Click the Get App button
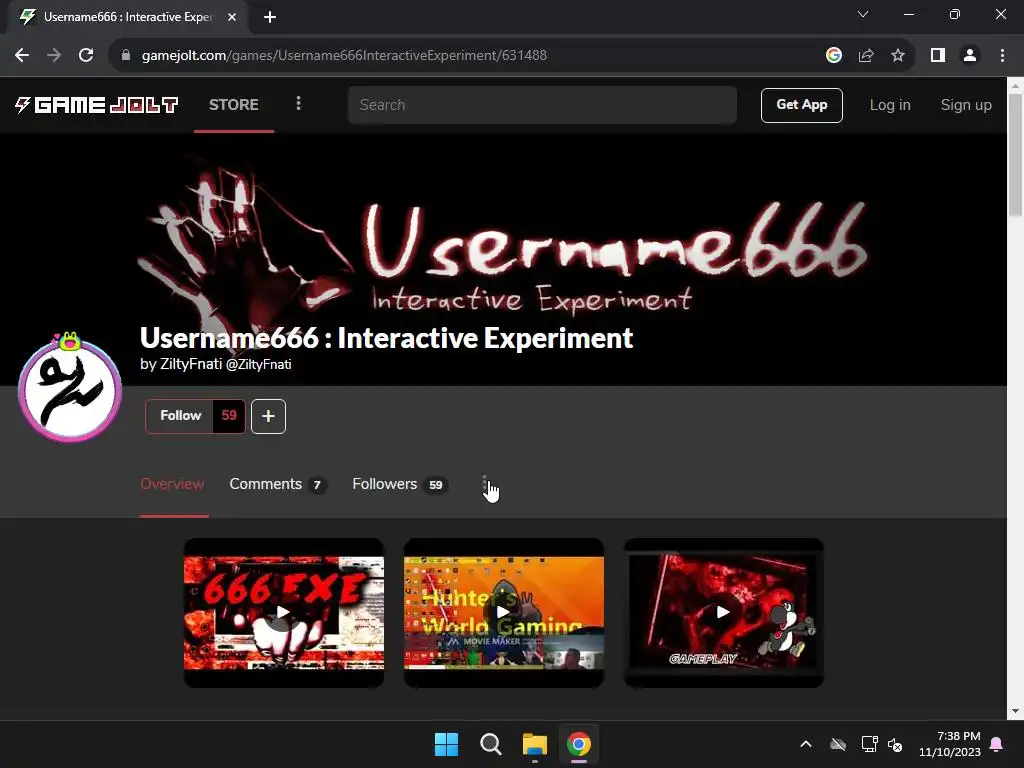 [x=801, y=105]
